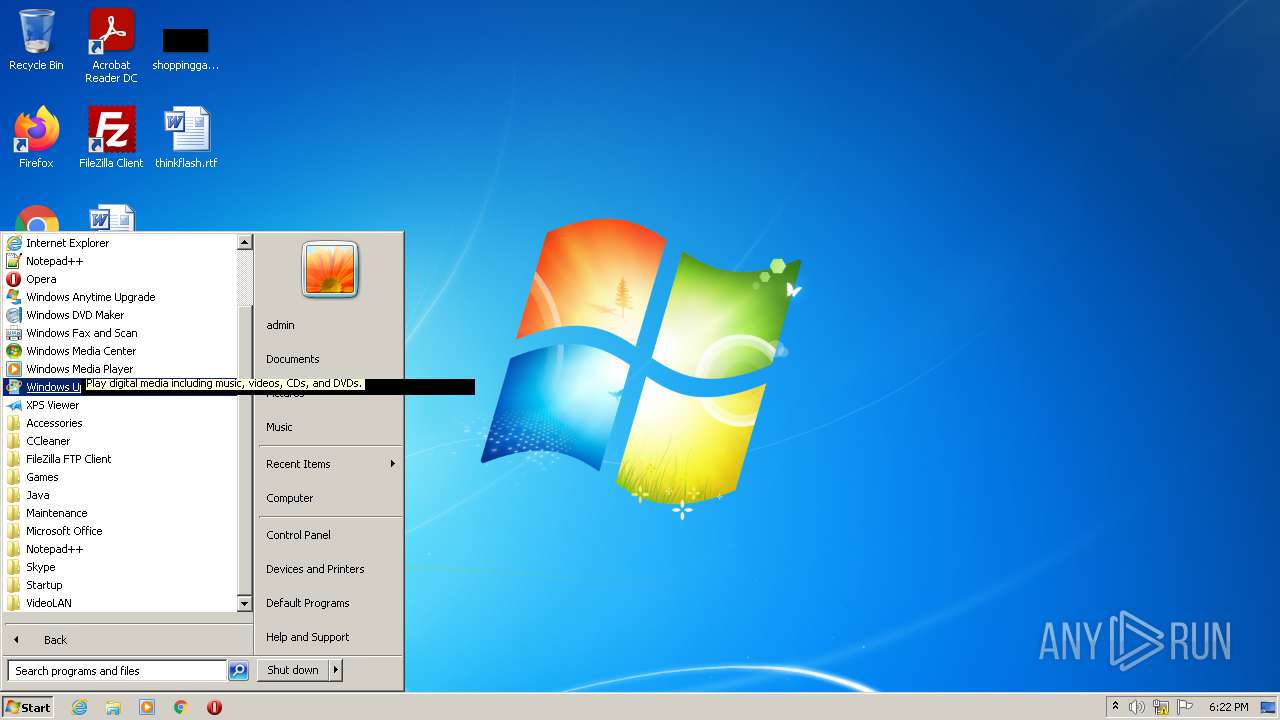Open thinkflash.rtf document icon
Screen dimensions: 1280x720
[x=186, y=137]
